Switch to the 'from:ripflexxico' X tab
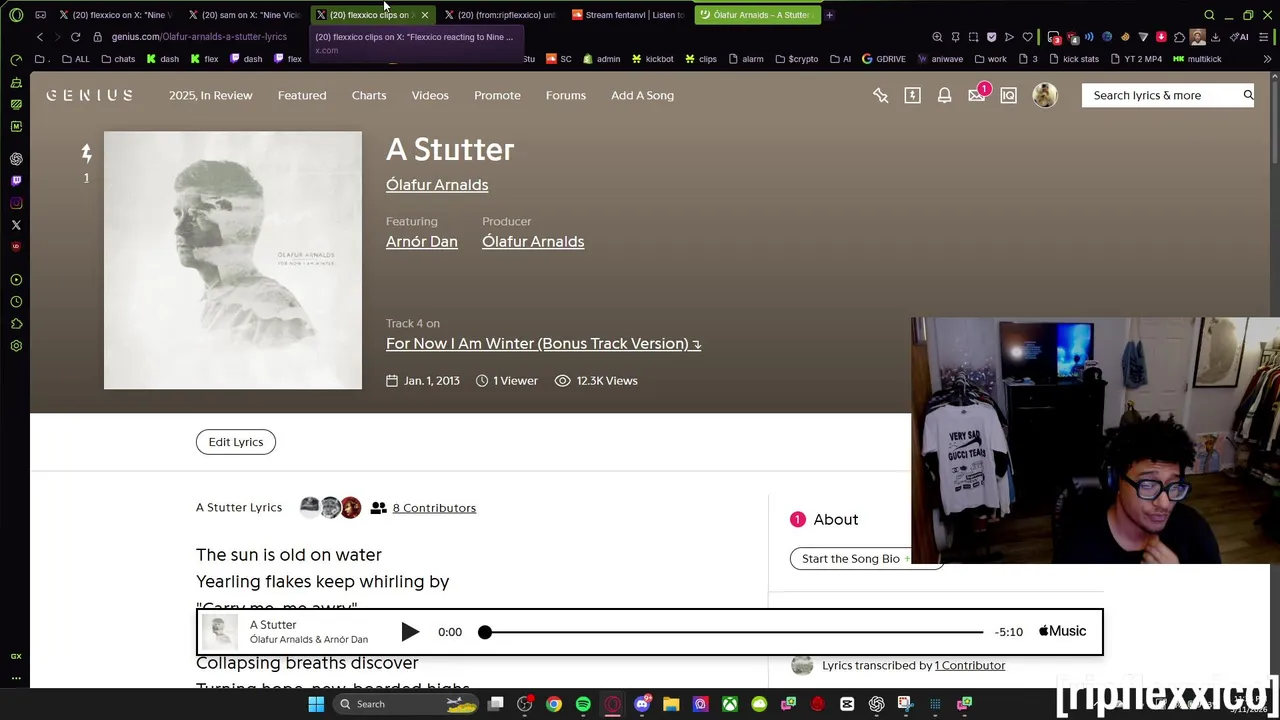 pyautogui.click(x=500, y=15)
